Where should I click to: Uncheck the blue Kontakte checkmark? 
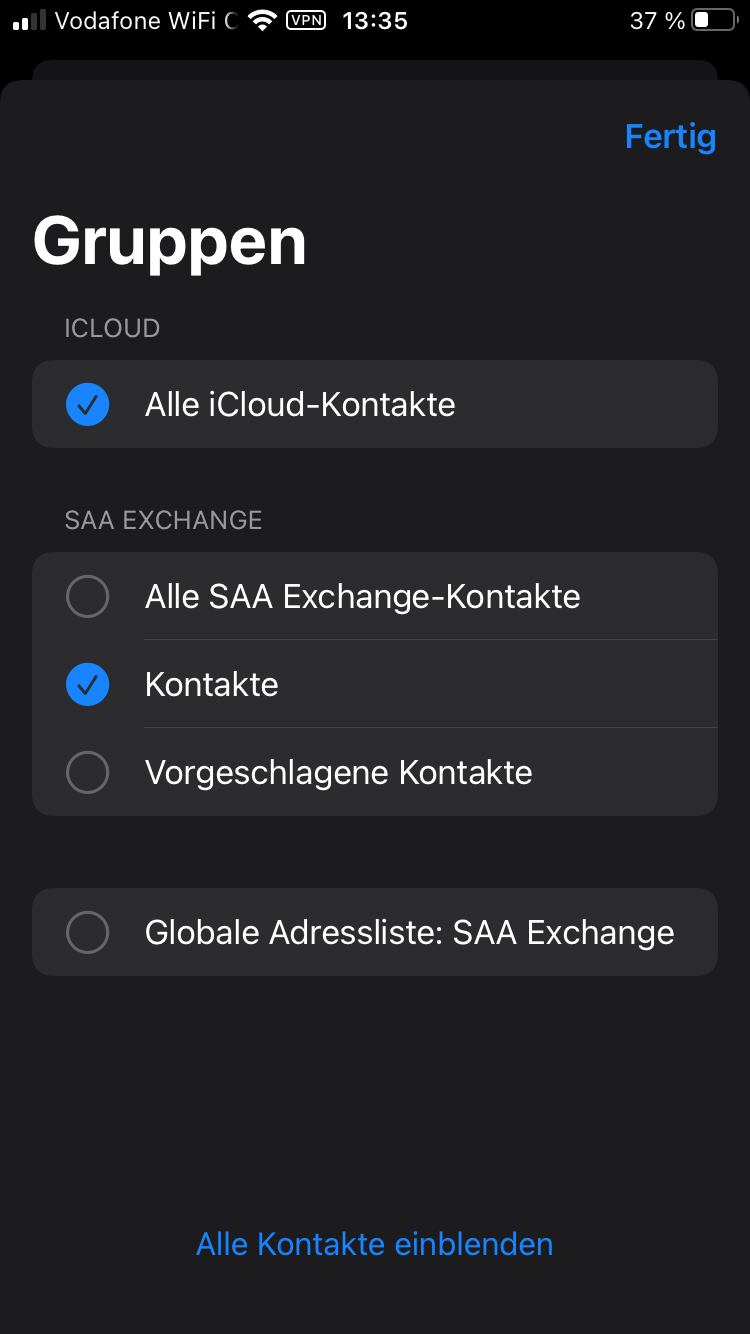click(x=87, y=684)
